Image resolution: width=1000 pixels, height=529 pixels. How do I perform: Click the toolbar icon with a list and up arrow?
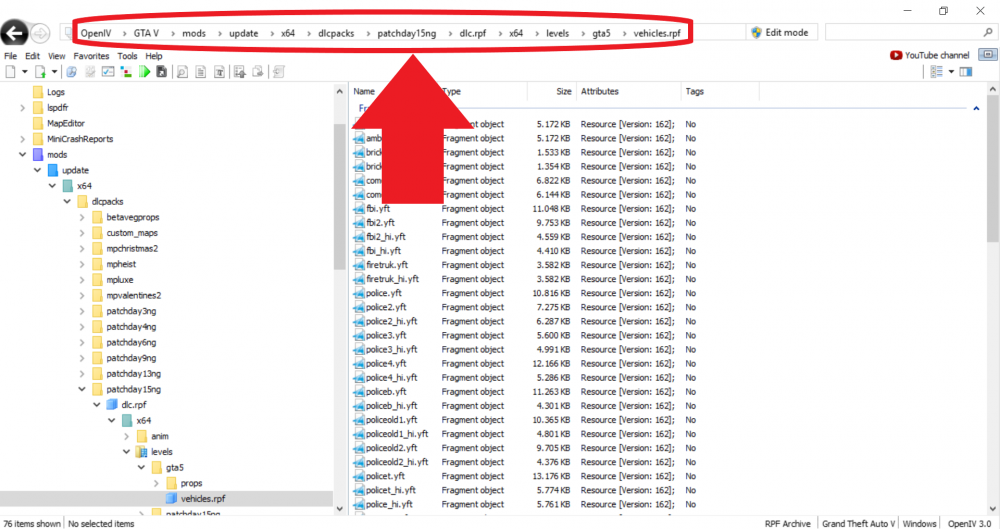tap(239, 72)
